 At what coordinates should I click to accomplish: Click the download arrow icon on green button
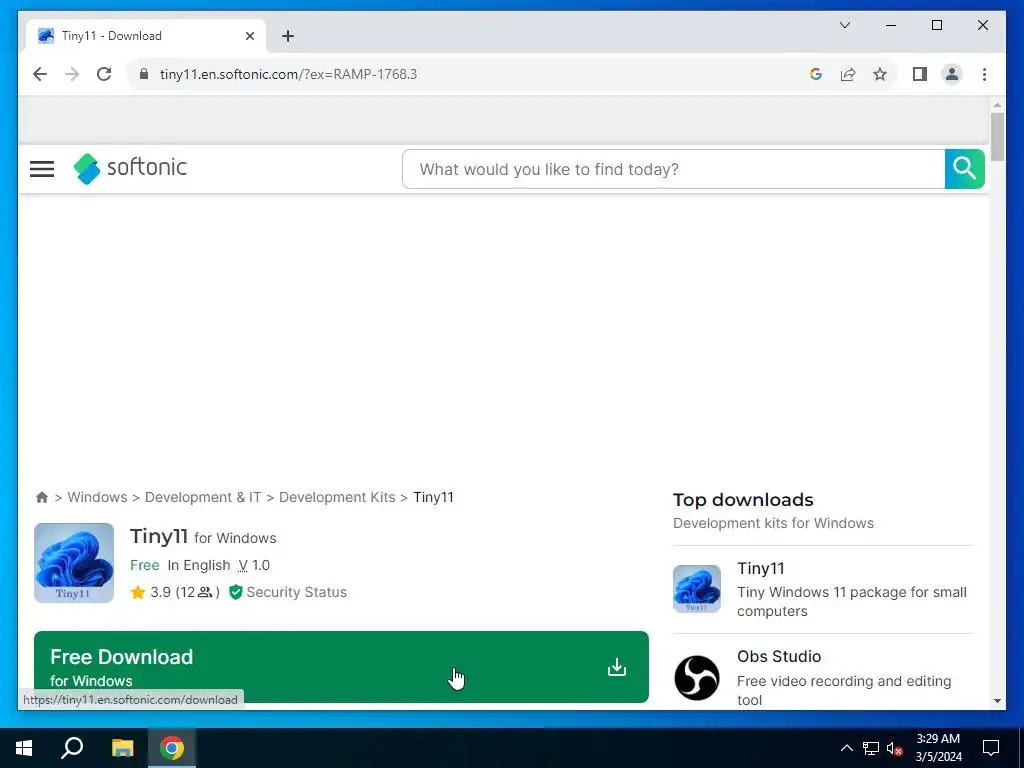616,667
